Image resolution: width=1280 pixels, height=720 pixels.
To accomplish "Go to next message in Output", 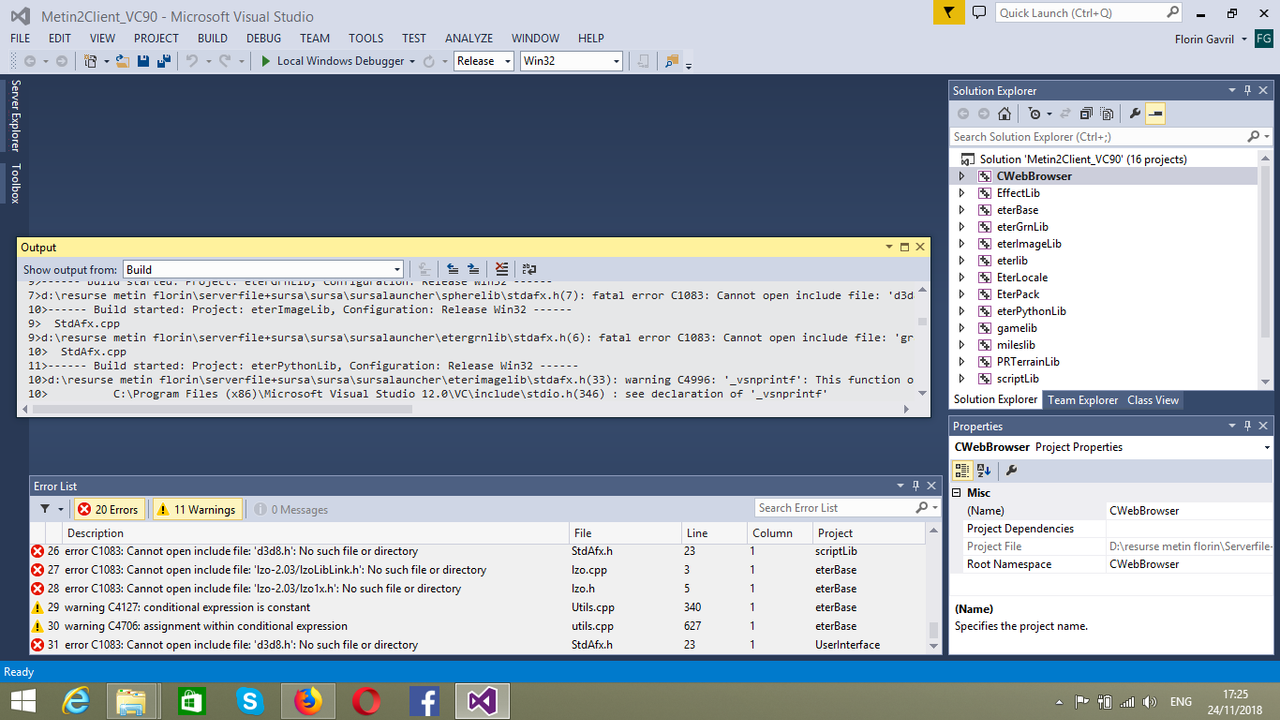I will pyautogui.click(x=473, y=269).
